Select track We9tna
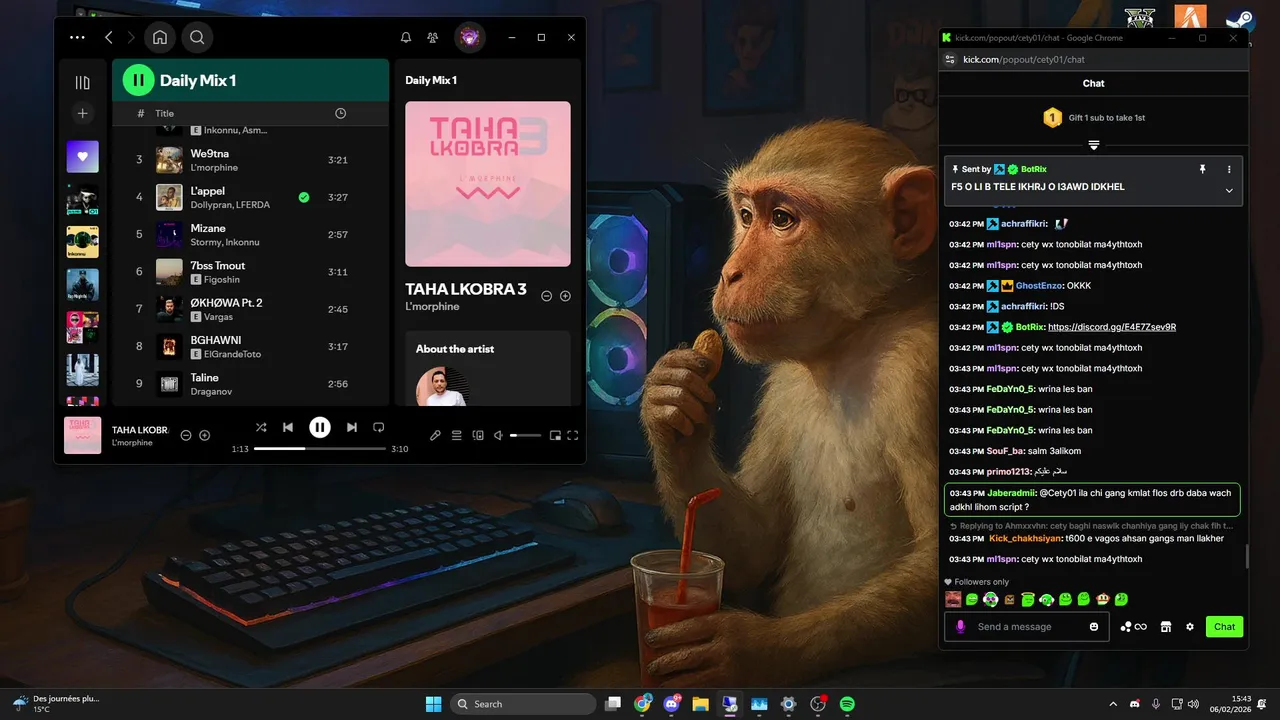The width and height of the screenshot is (1280, 720). 250,160
